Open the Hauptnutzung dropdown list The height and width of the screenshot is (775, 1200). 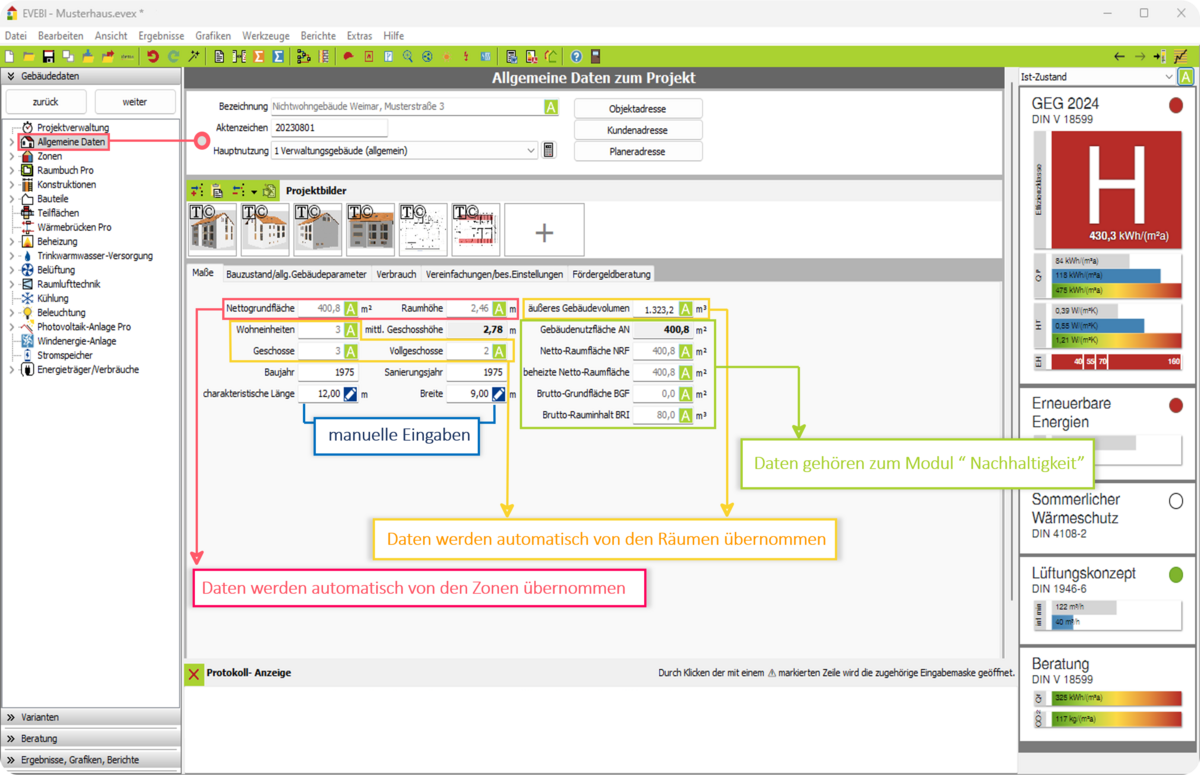coord(530,151)
